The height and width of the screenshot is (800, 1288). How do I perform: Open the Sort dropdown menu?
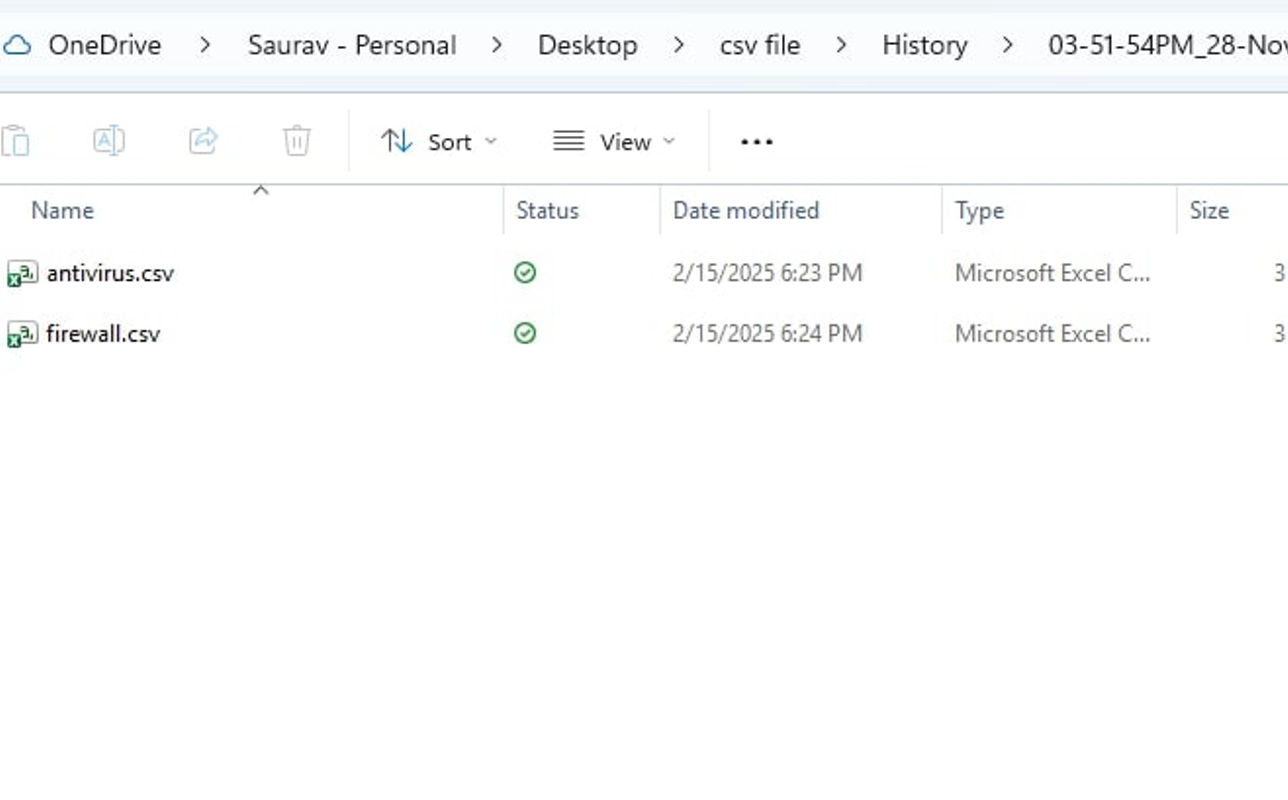[439, 142]
